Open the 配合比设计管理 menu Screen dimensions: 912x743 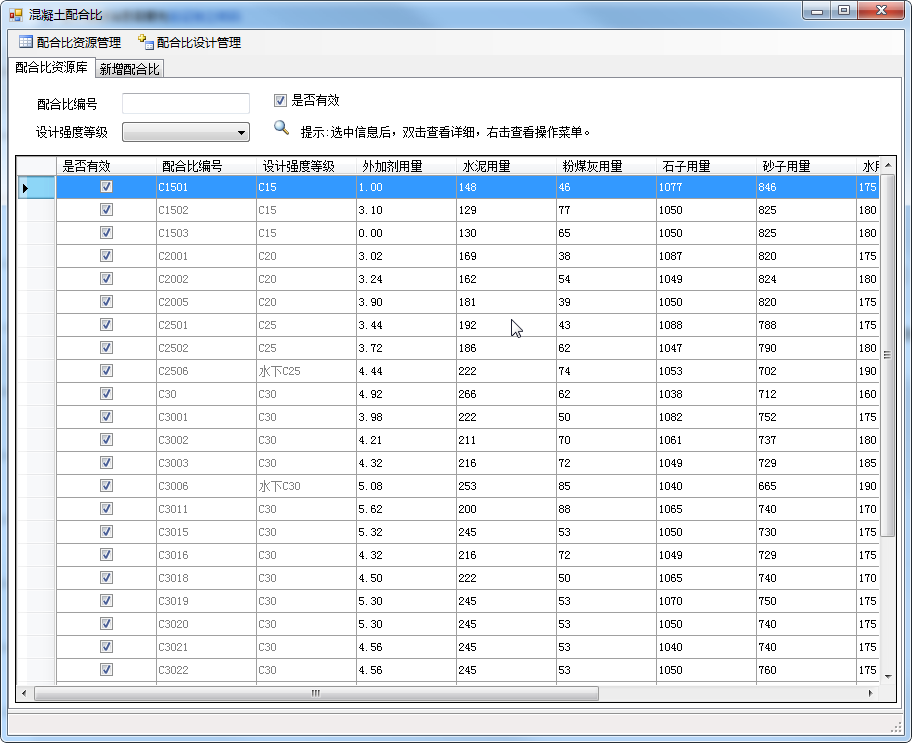click(198, 42)
